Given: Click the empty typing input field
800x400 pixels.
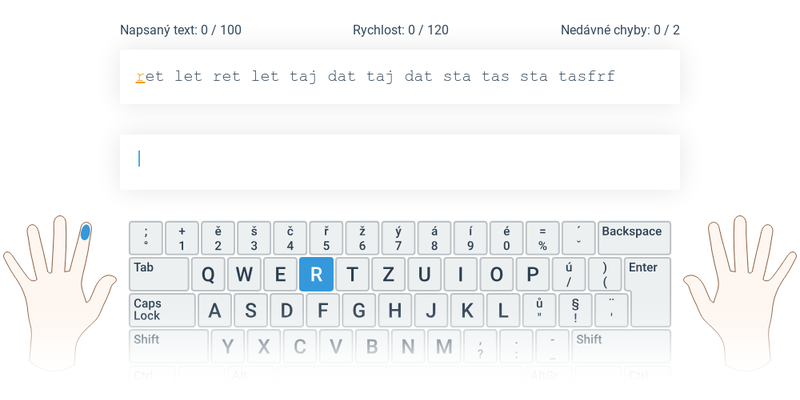Looking at the screenshot, I should point(400,162).
